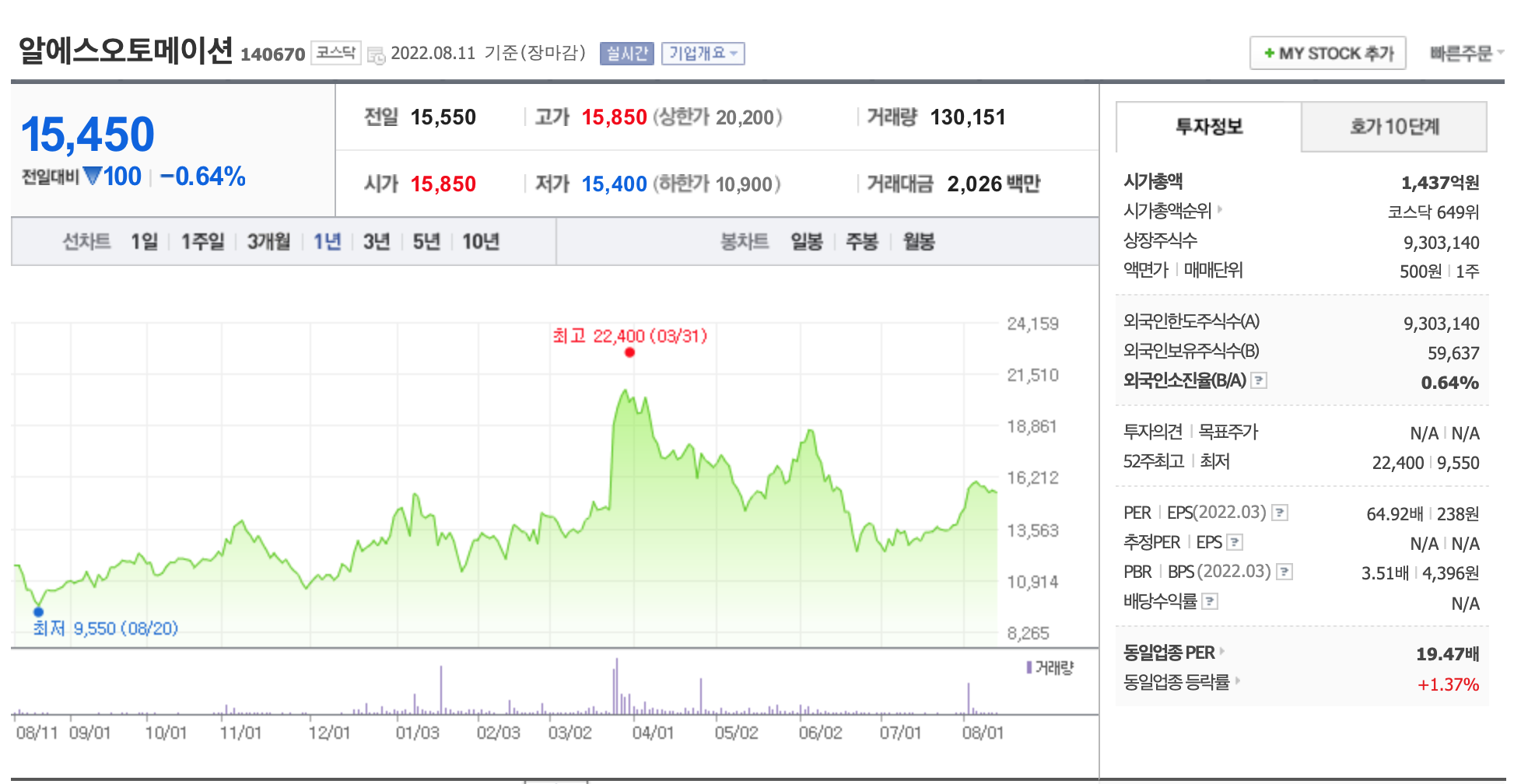Toggle the 실시간 real-time button
This screenshot has height=784, width=1514.
627,53
